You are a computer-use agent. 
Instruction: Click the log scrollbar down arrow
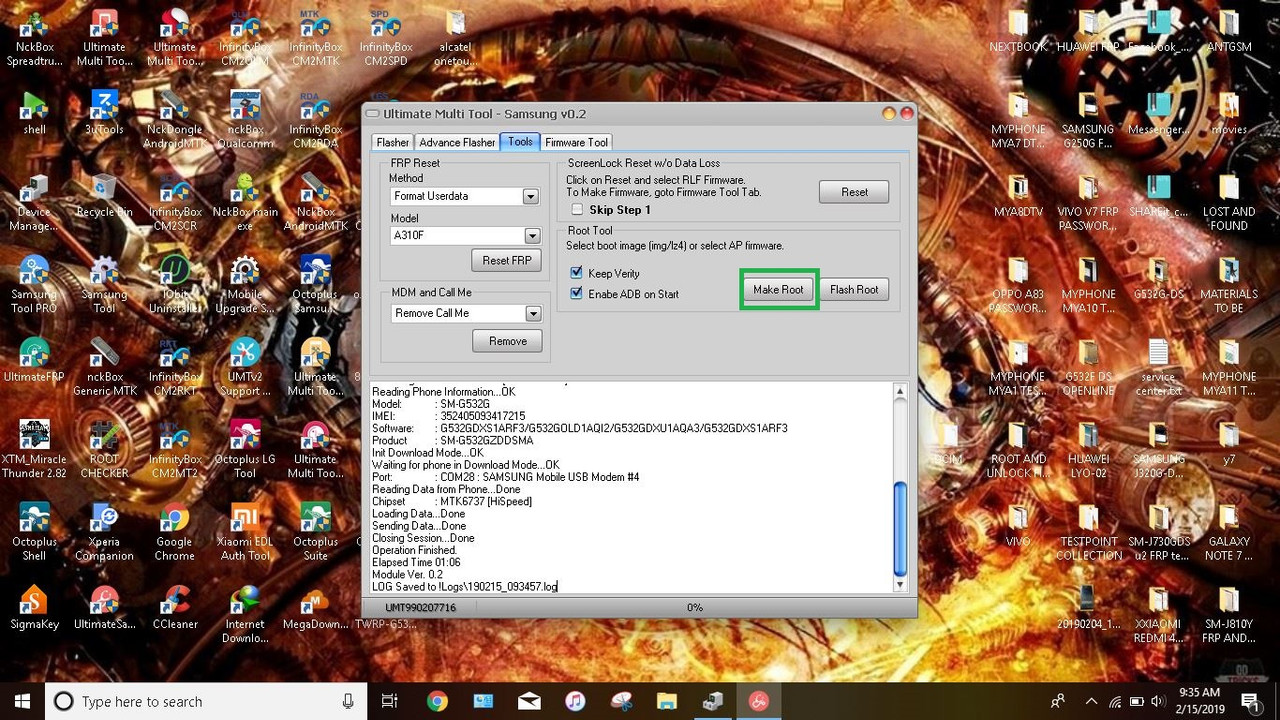coord(899,584)
